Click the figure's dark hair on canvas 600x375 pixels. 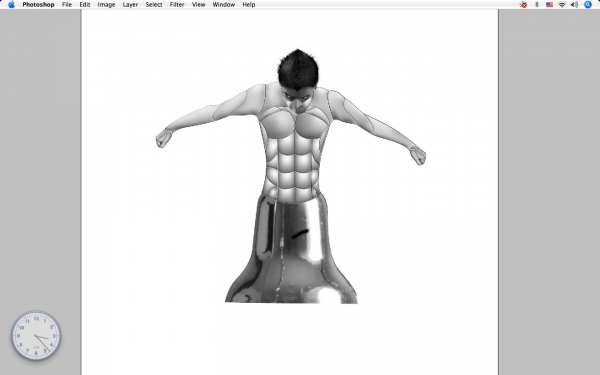[x=298, y=69]
